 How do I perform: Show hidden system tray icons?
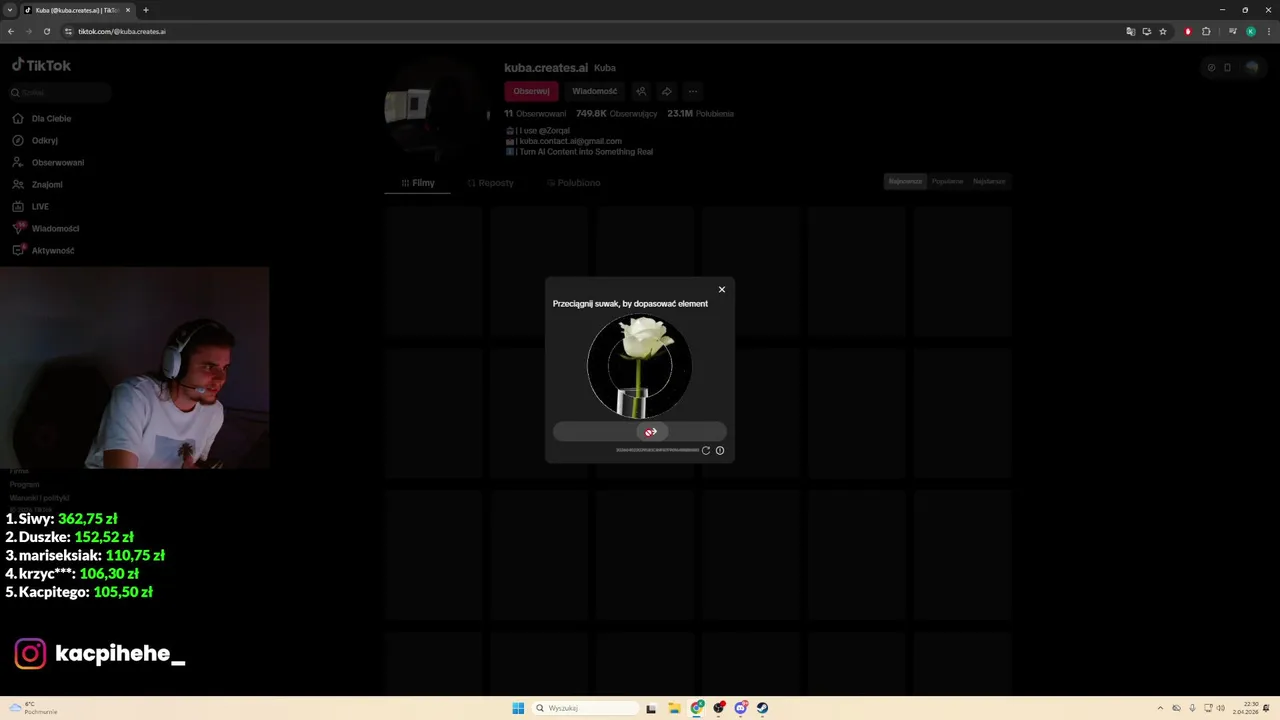tap(1160, 708)
